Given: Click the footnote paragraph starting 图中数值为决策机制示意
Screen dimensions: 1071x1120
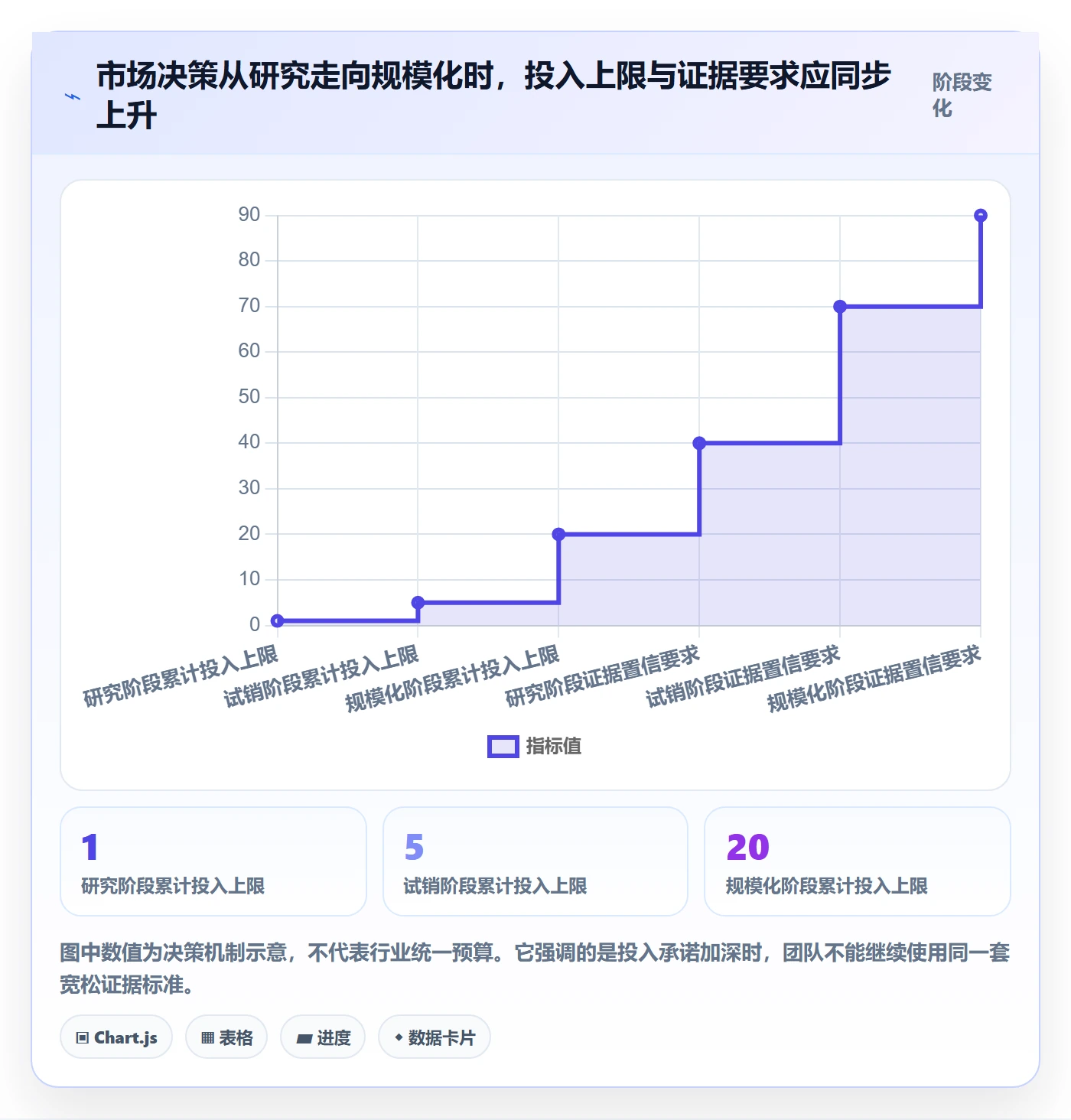Looking at the screenshot, I should point(535,969).
